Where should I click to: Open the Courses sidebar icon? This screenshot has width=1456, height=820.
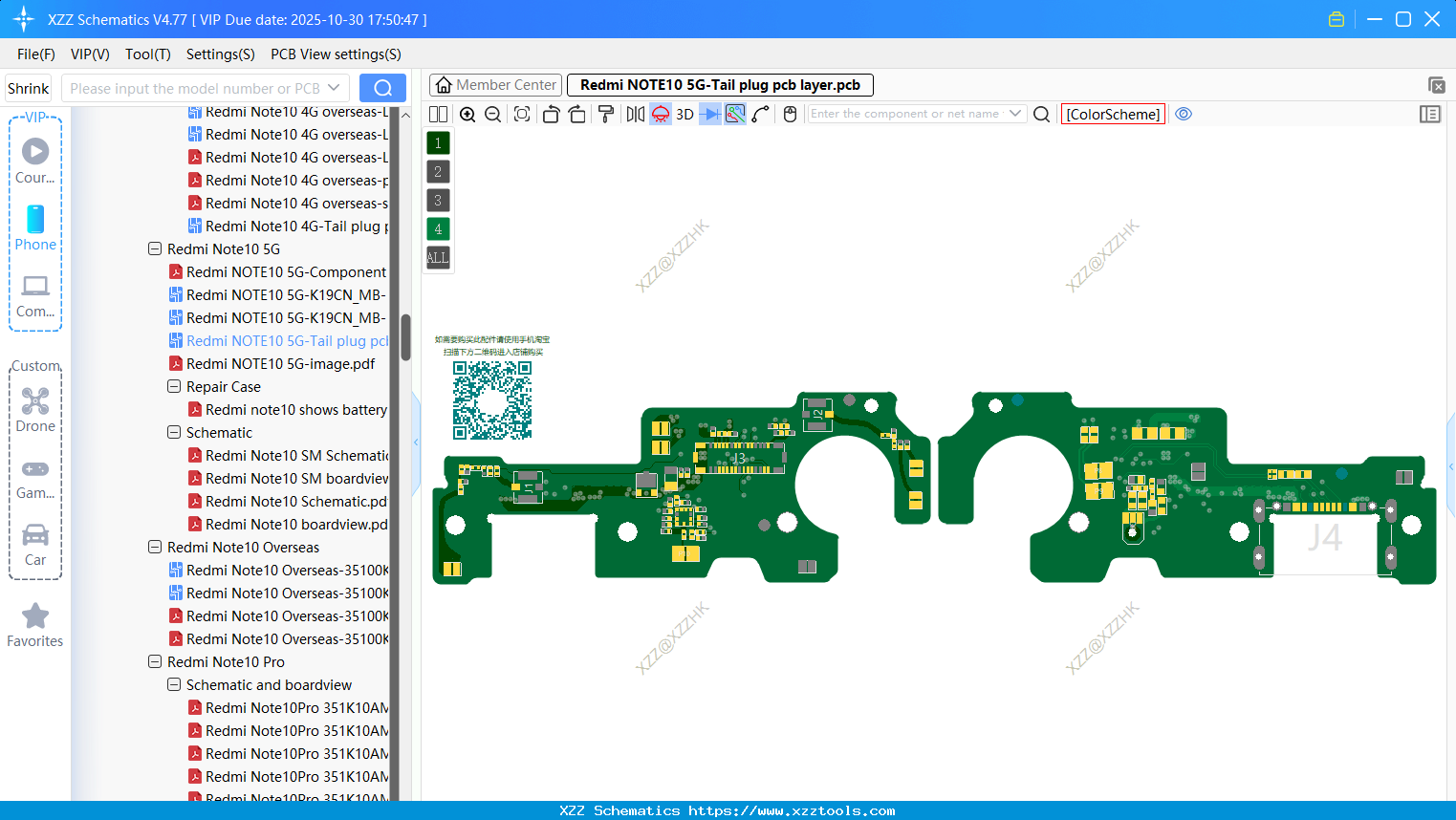coord(35,162)
